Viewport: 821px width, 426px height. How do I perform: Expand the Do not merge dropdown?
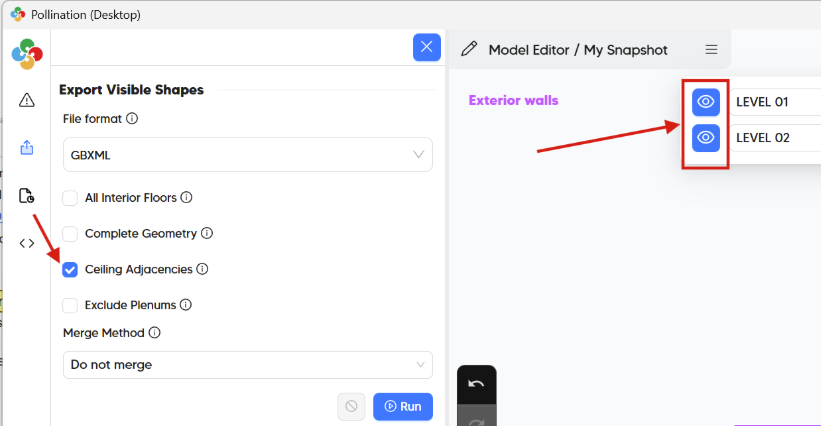(247, 365)
